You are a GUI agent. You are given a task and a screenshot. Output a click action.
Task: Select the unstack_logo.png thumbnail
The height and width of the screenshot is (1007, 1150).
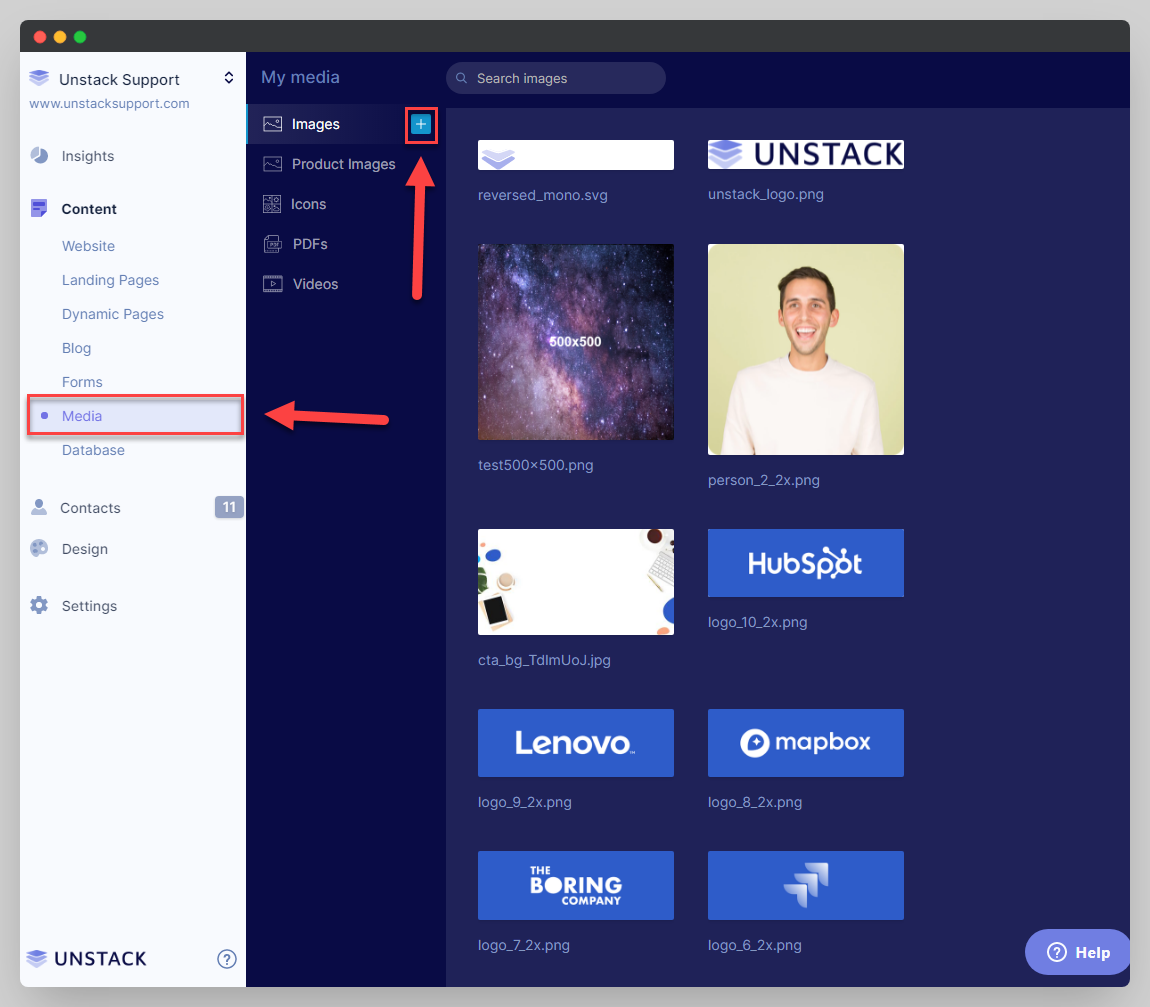tap(805, 154)
